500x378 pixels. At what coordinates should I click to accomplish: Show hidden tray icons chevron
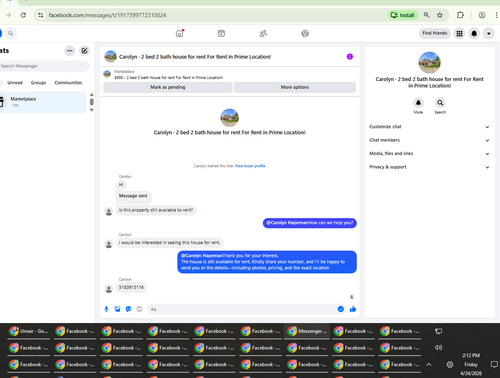(429, 364)
